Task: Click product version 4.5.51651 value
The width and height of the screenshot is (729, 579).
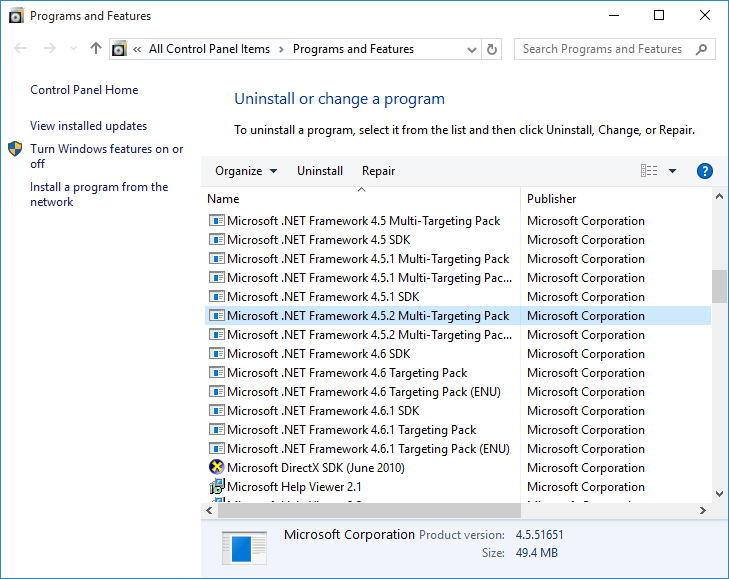Action: coord(539,535)
